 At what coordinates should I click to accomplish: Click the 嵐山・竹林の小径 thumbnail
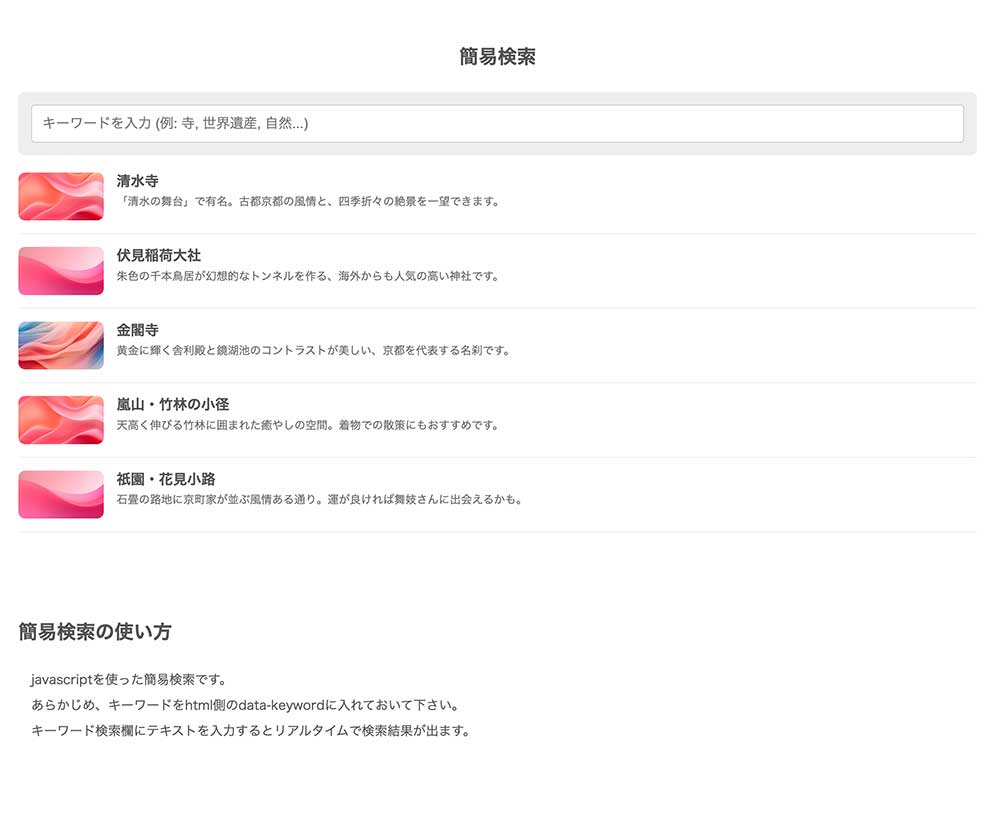click(x=61, y=420)
